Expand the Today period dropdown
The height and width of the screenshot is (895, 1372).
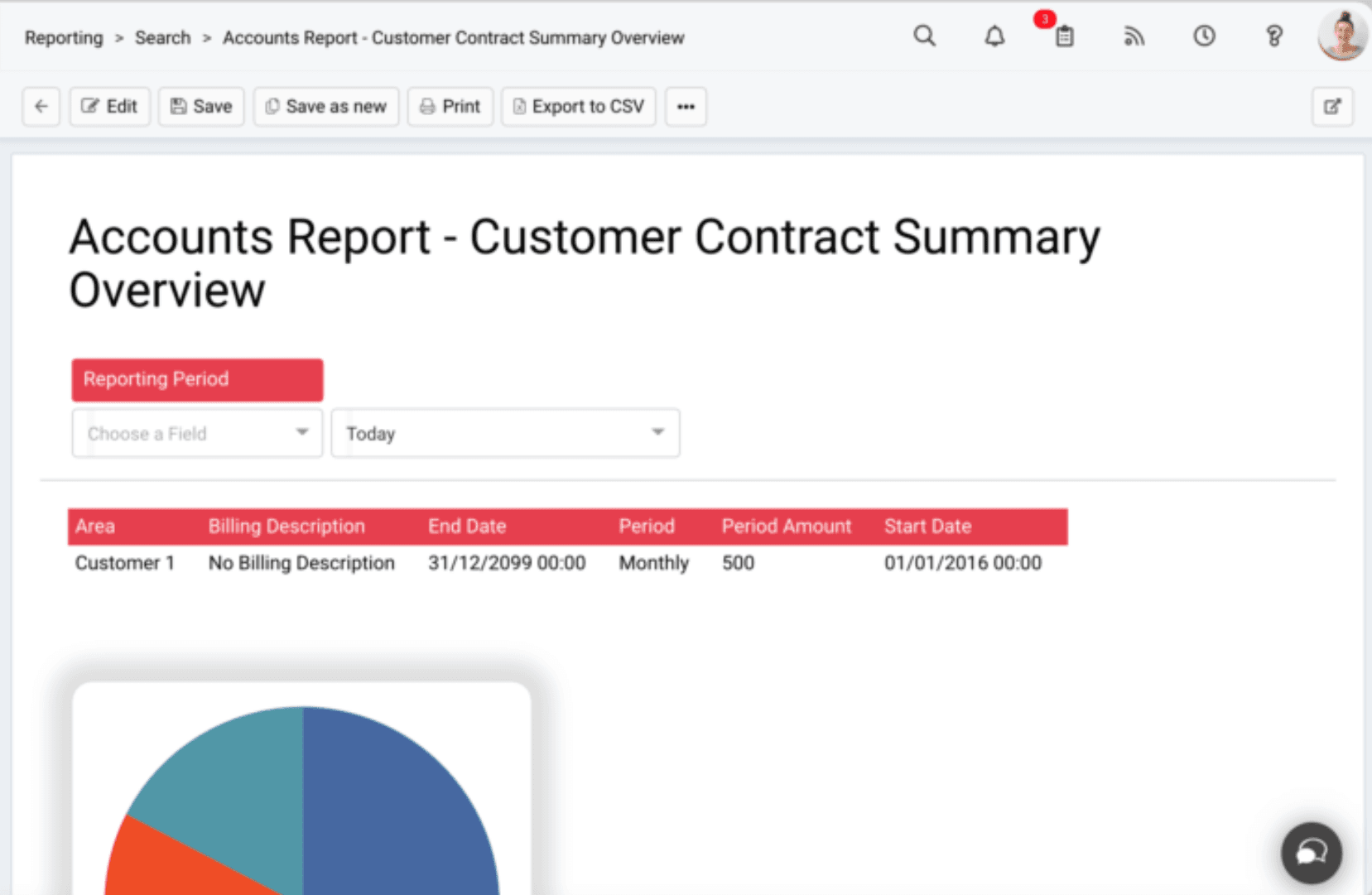(505, 433)
